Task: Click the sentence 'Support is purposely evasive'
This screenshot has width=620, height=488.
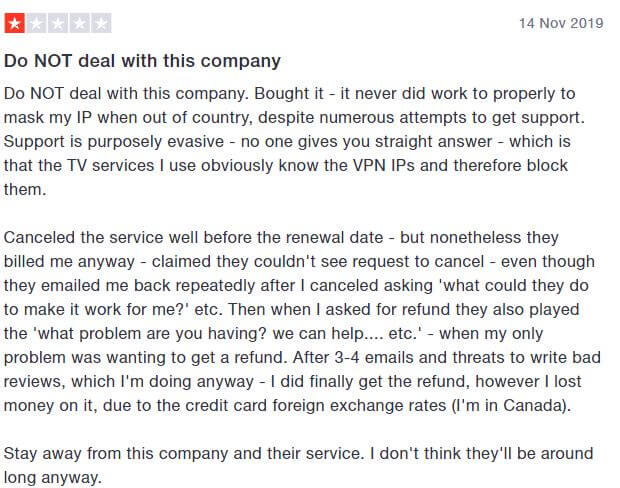Action: [x=114, y=142]
